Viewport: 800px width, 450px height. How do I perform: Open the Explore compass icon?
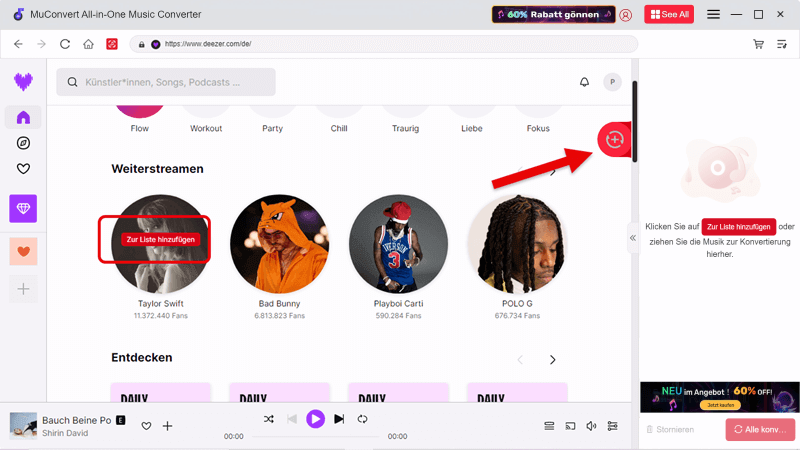tap(23, 143)
